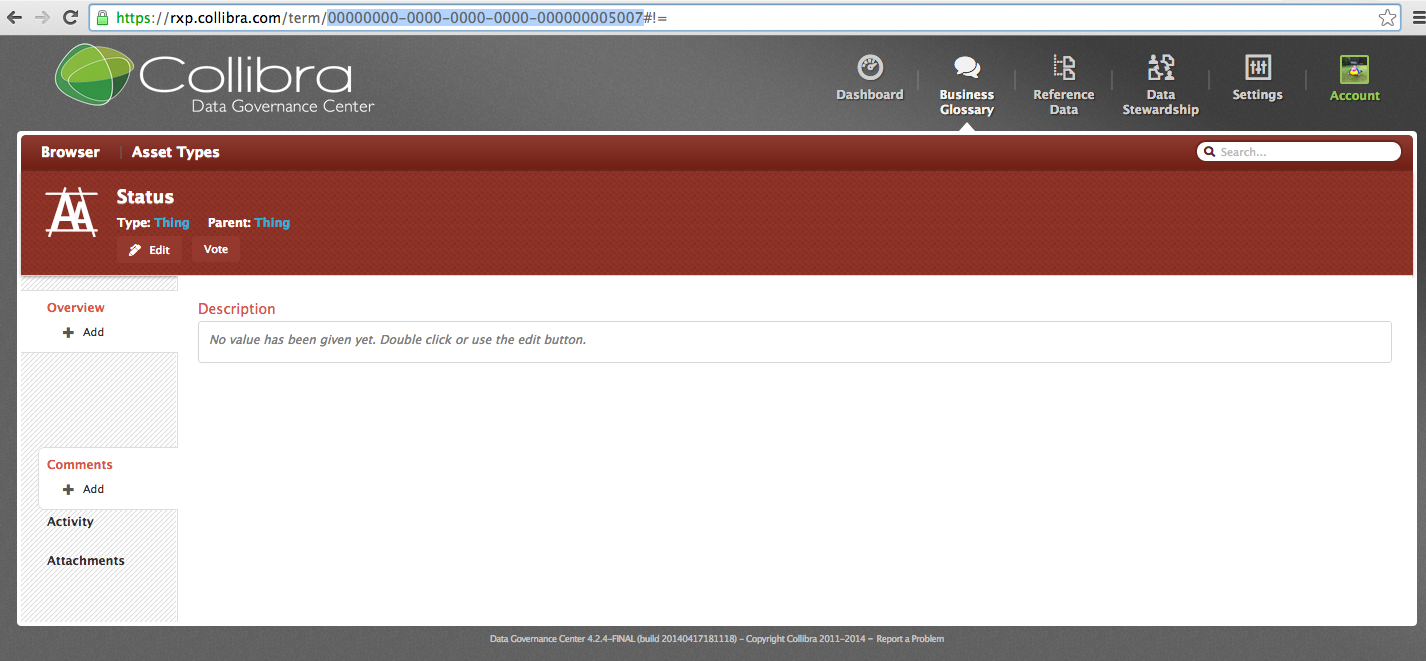Click the plus icon under Overview
Viewport: 1426px width, 661px height.
68,332
